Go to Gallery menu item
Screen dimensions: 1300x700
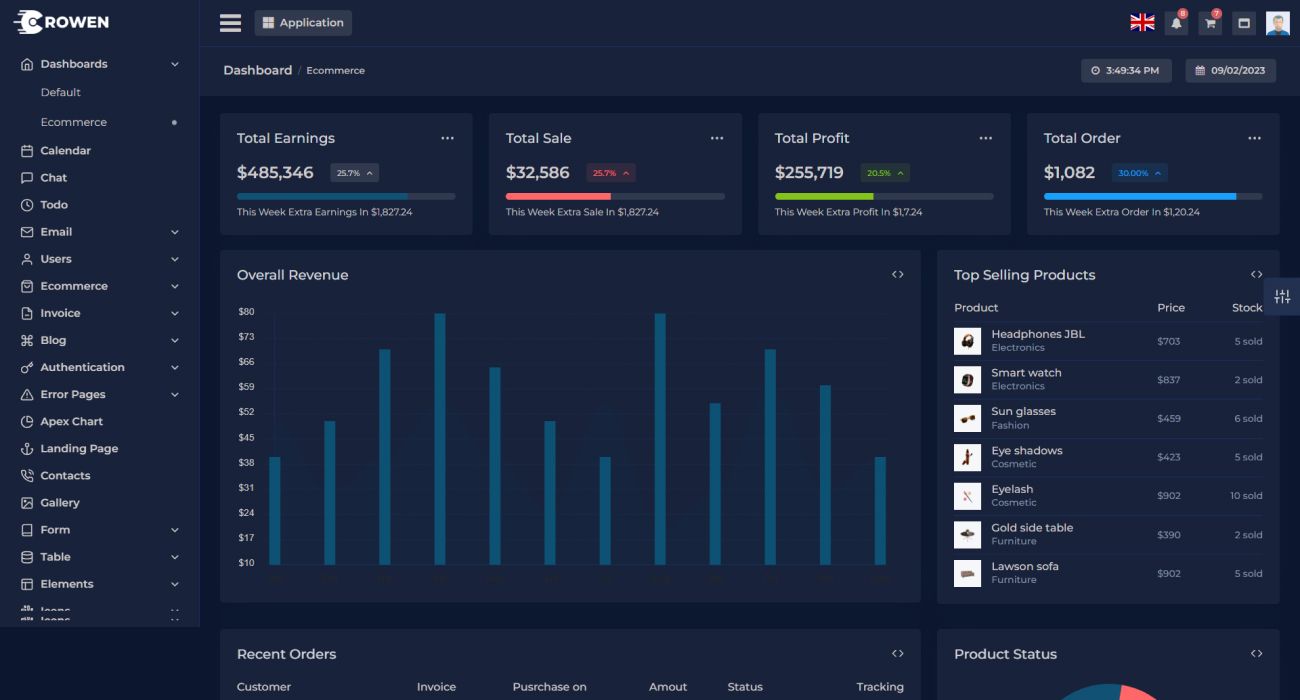60,503
